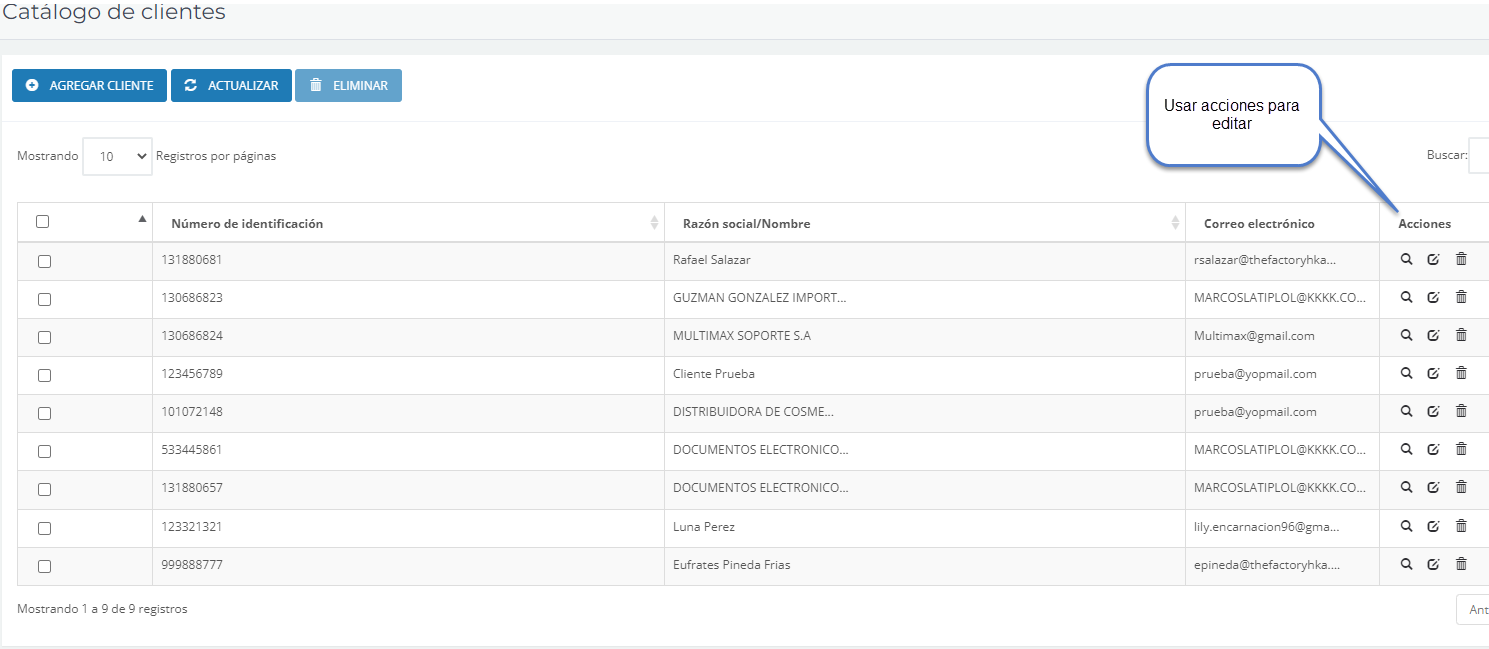The width and height of the screenshot is (1489, 649).
Task: Open the records per page dropdown
Action: click(117, 157)
